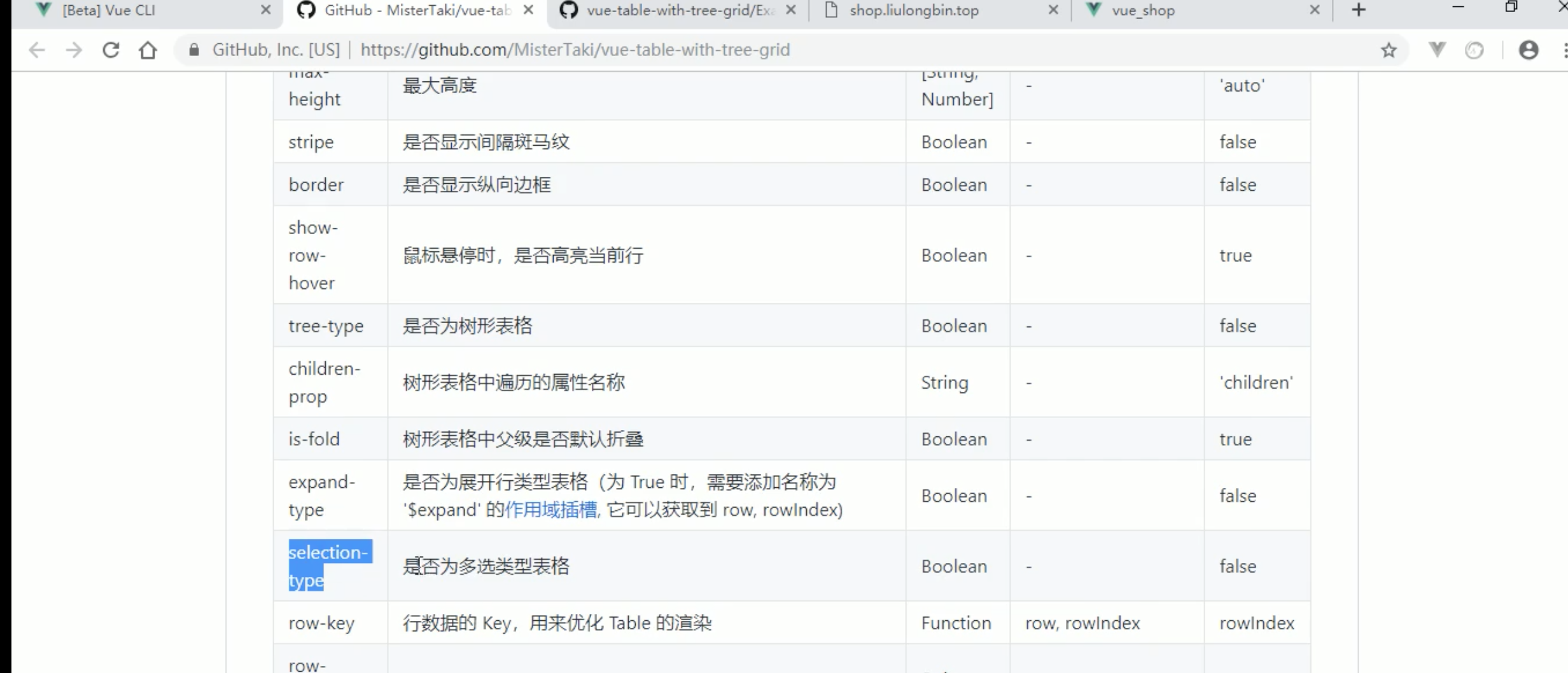
Task: Click the String type in children-prop row
Action: [944, 382]
